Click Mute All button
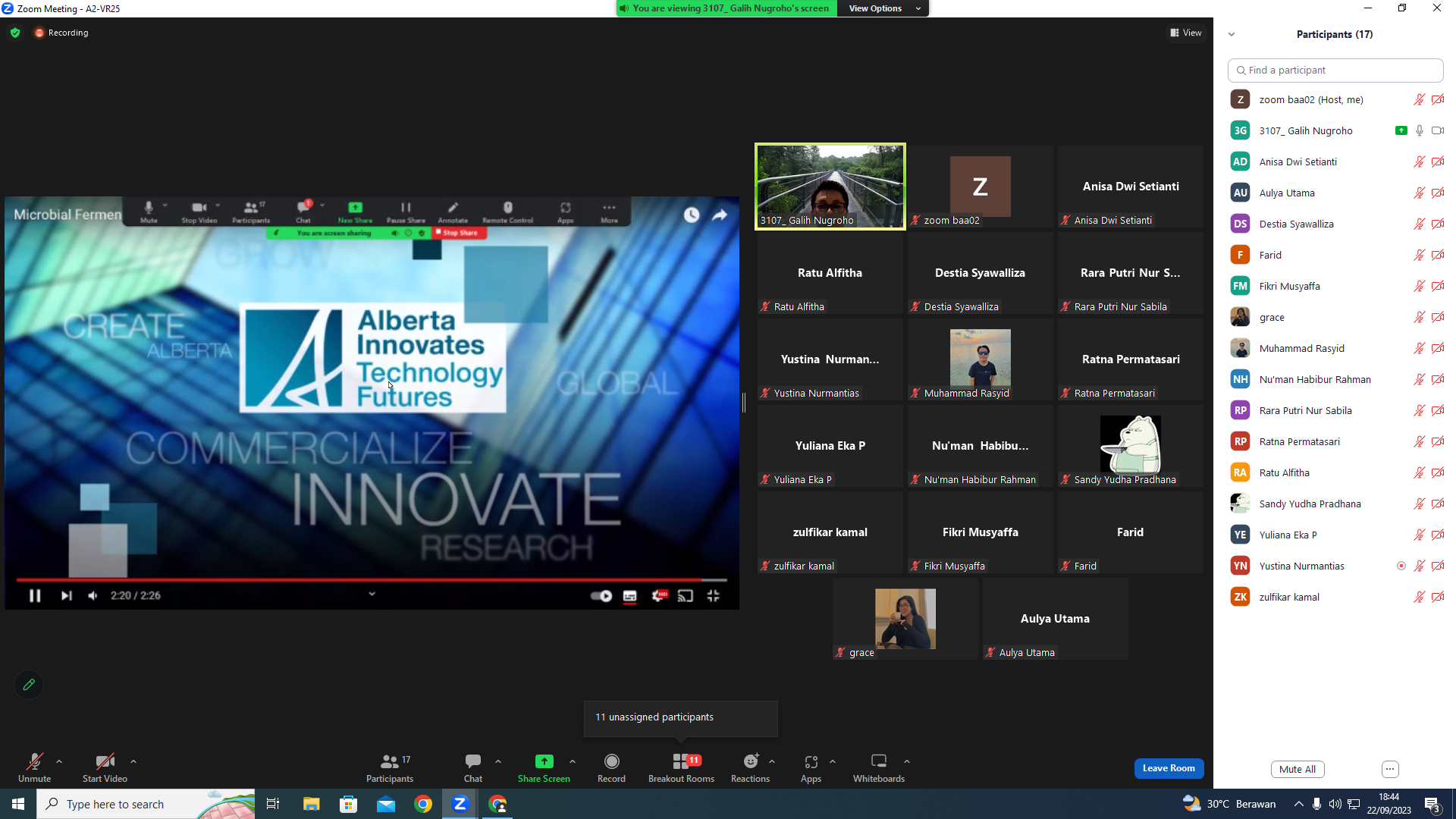This screenshot has width=1456, height=819. coord(1298,769)
